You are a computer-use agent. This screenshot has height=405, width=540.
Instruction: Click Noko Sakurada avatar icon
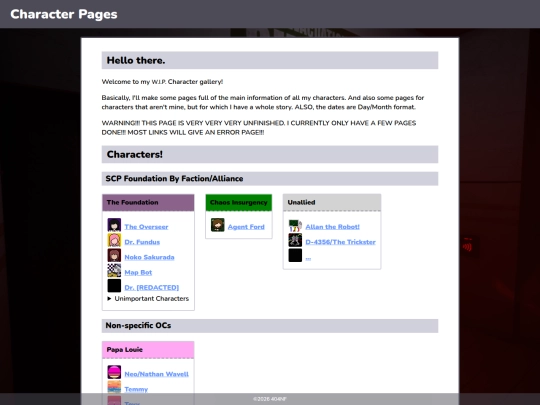coord(114,255)
